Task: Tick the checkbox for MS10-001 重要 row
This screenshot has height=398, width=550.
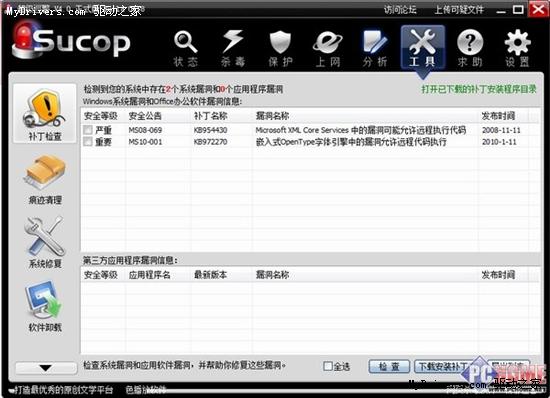Action: [x=88, y=142]
